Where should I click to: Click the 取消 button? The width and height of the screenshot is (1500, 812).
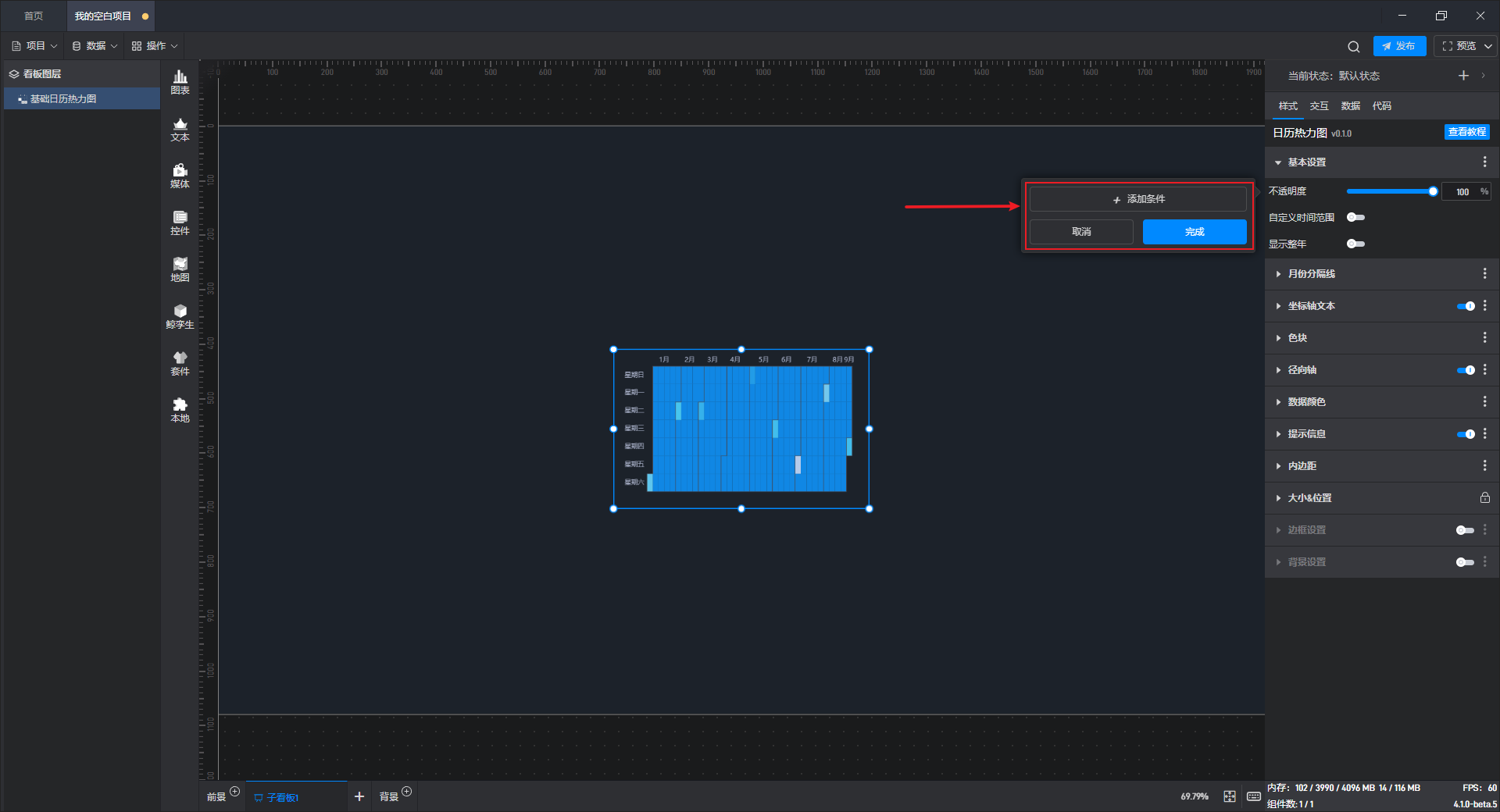[1081, 232]
